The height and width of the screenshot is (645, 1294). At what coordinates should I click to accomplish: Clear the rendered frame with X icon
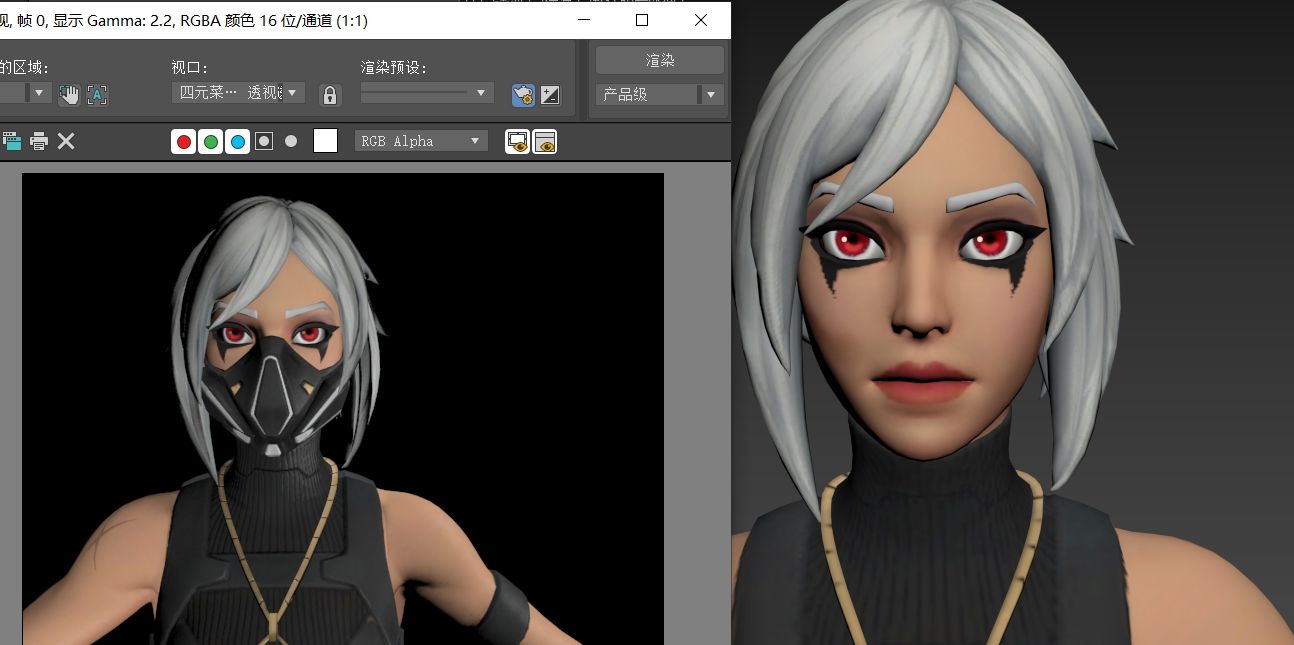[66, 141]
